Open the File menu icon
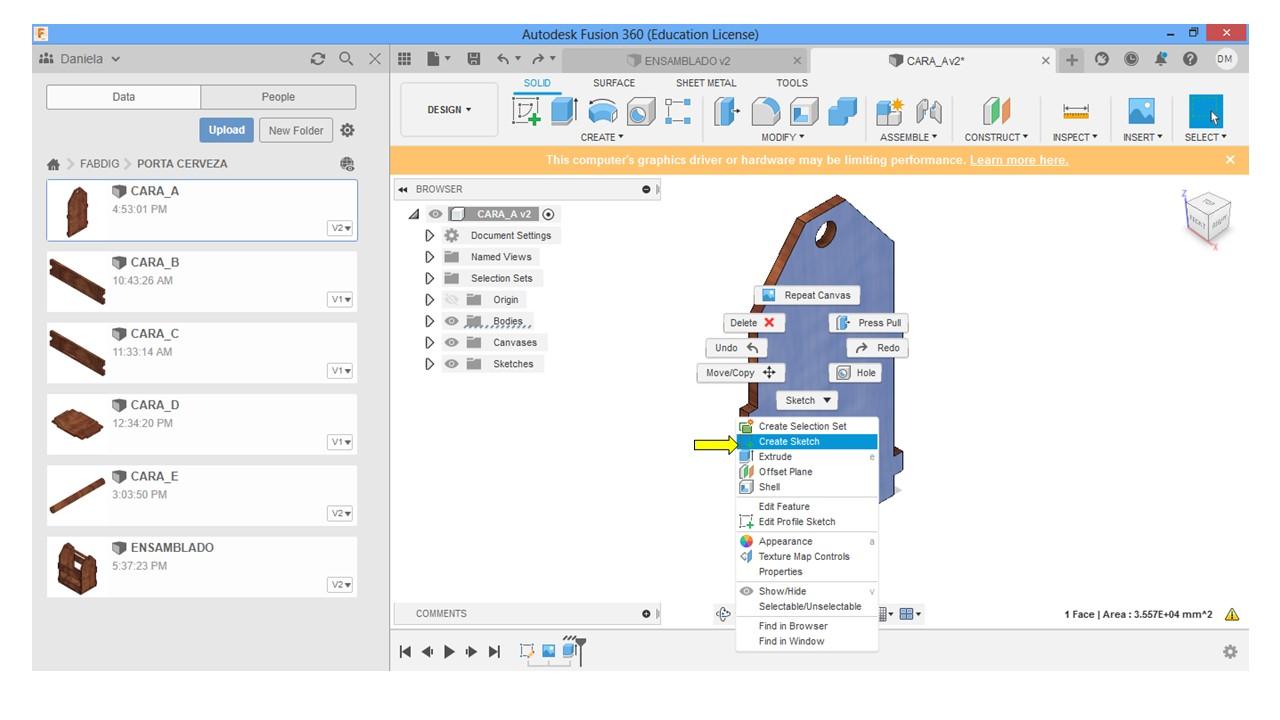 click(438, 60)
